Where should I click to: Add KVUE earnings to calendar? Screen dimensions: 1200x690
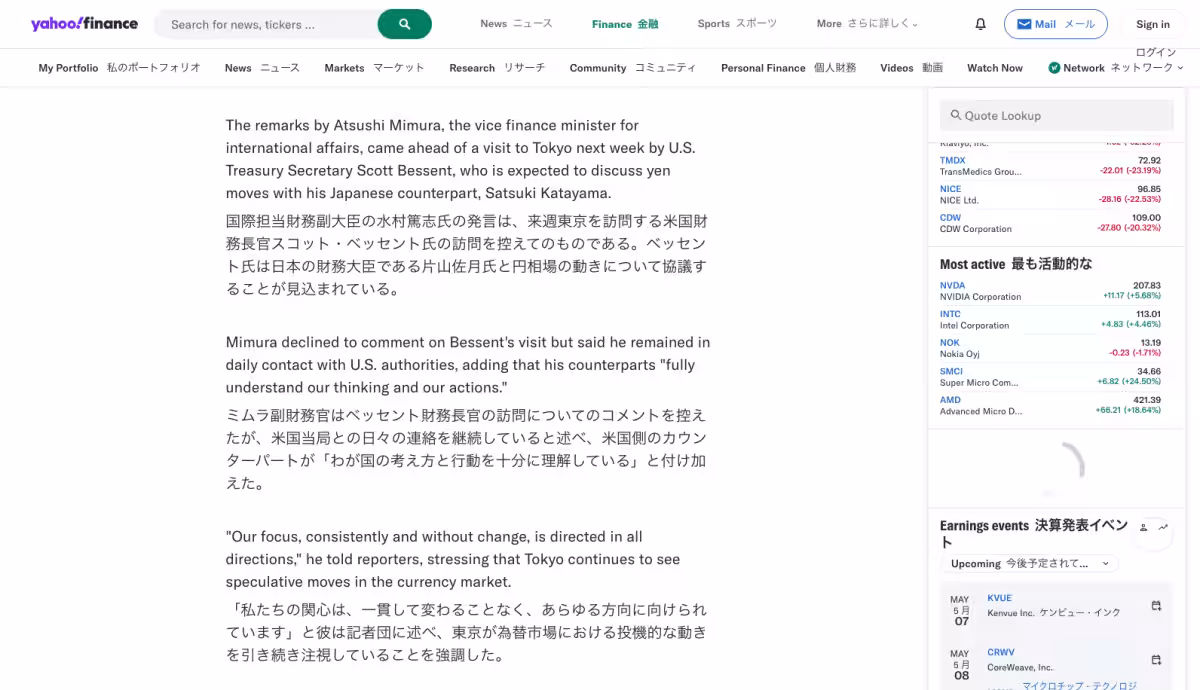point(1156,606)
